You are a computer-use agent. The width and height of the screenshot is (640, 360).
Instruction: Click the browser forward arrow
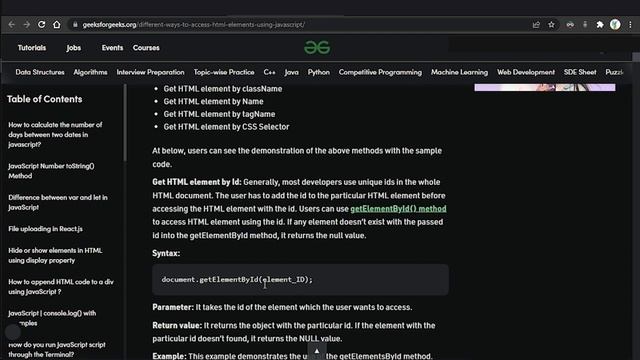[27, 25]
